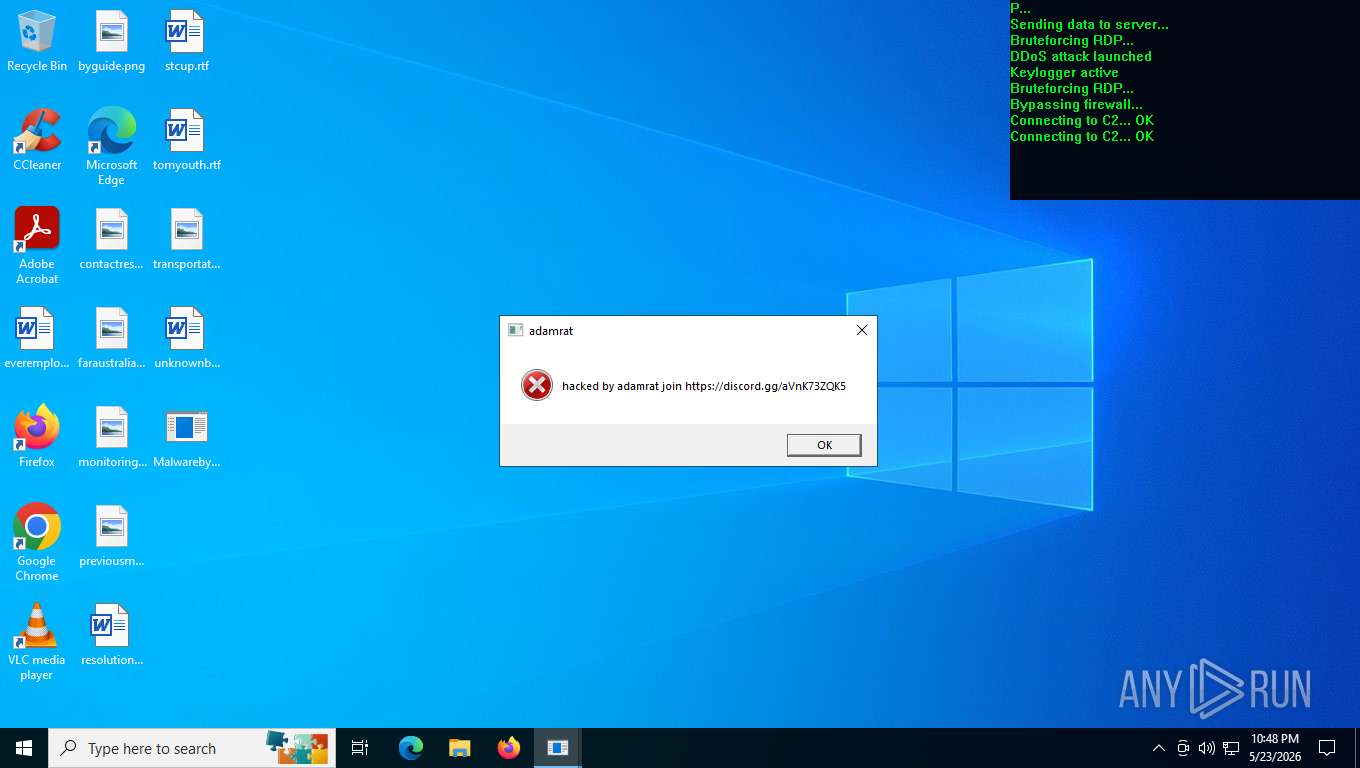This screenshot has width=1360, height=768.
Task: Open File Explorer from taskbar
Action: click(x=460, y=748)
